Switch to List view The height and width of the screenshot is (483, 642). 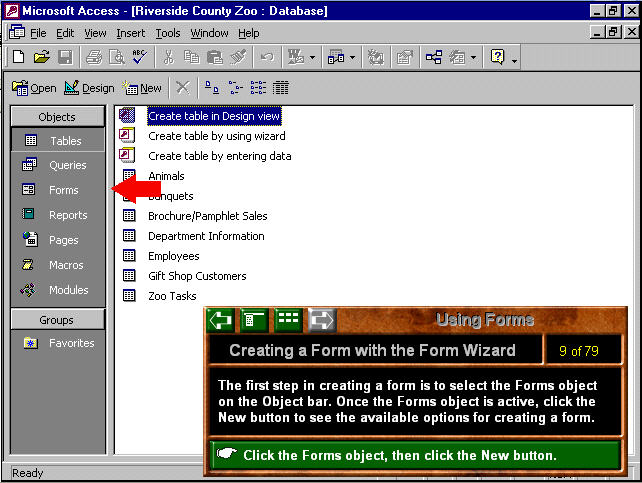(258, 87)
